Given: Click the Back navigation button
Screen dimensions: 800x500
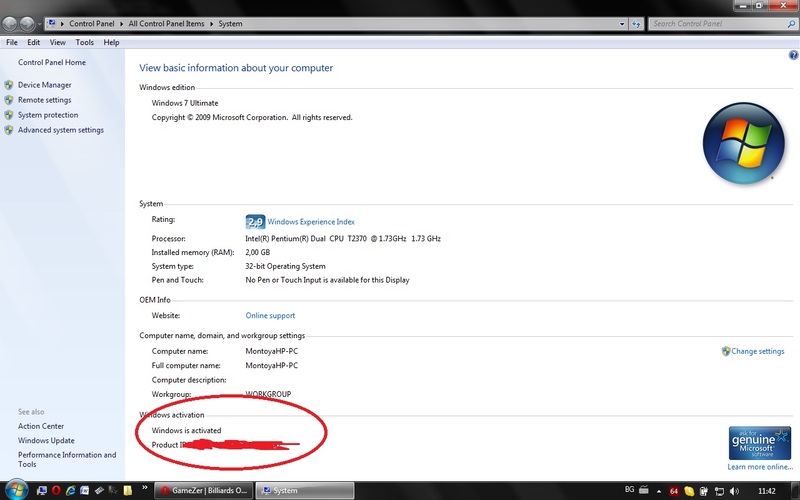Looking at the screenshot, I should tap(10, 23).
